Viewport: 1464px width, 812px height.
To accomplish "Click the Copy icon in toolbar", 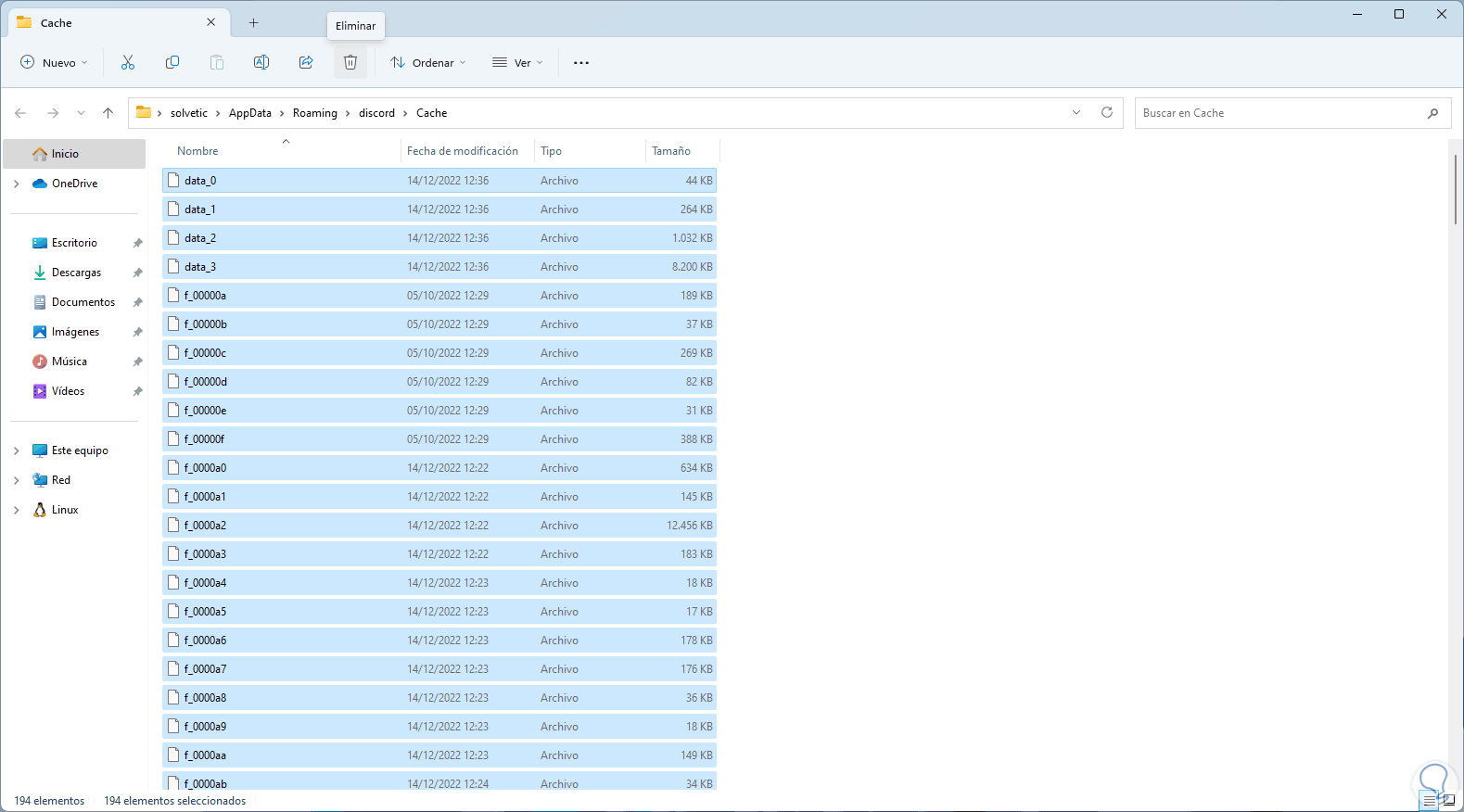I will pyautogui.click(x=172, y=62).
